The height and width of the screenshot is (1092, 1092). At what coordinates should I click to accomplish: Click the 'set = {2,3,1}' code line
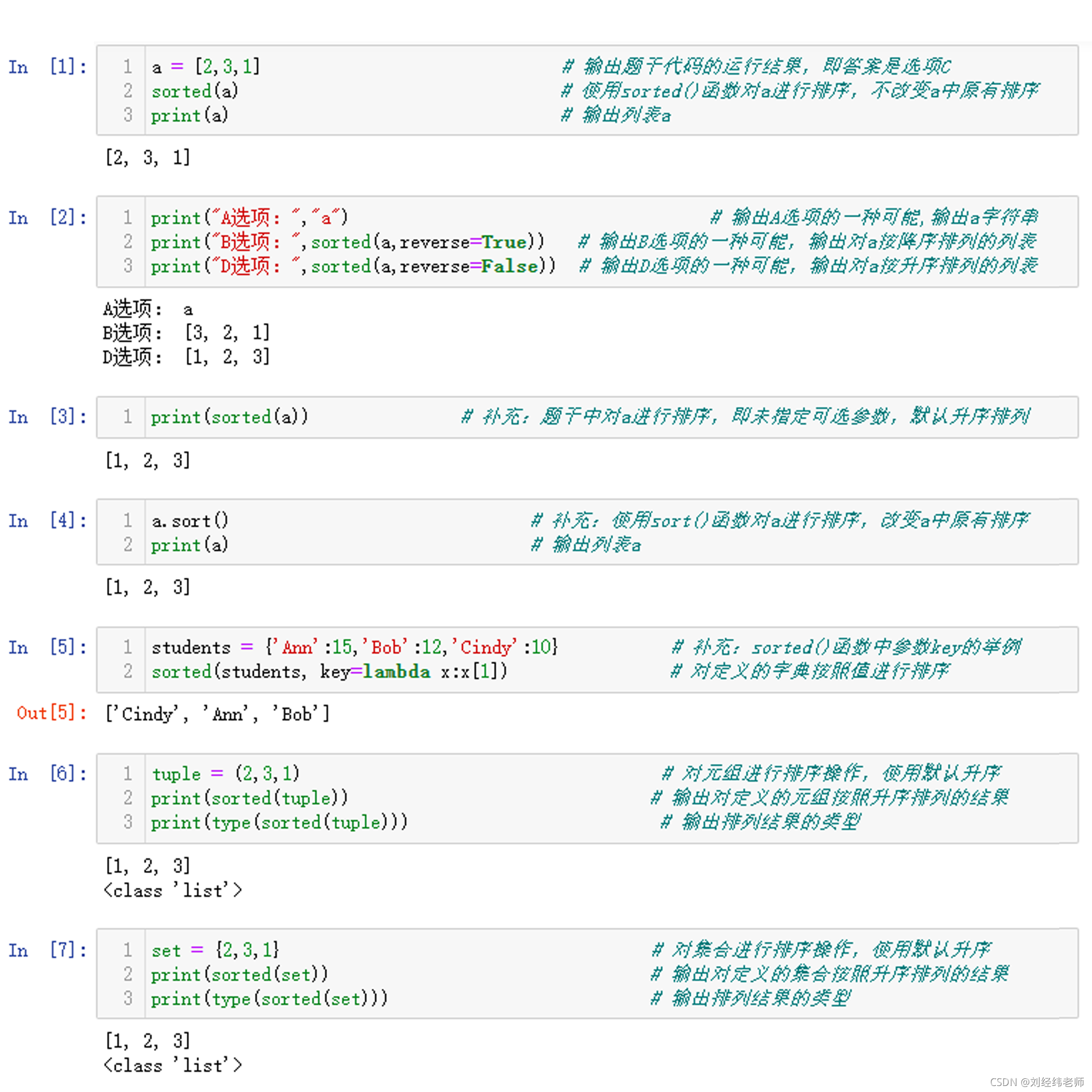click(x=215, y=950)
